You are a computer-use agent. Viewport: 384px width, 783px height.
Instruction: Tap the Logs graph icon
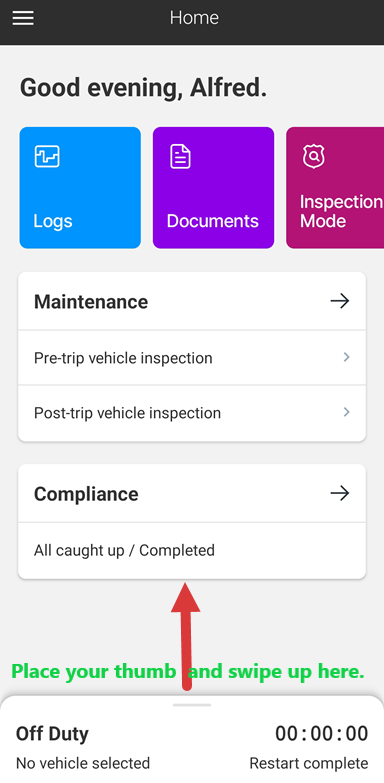point(47,156)
